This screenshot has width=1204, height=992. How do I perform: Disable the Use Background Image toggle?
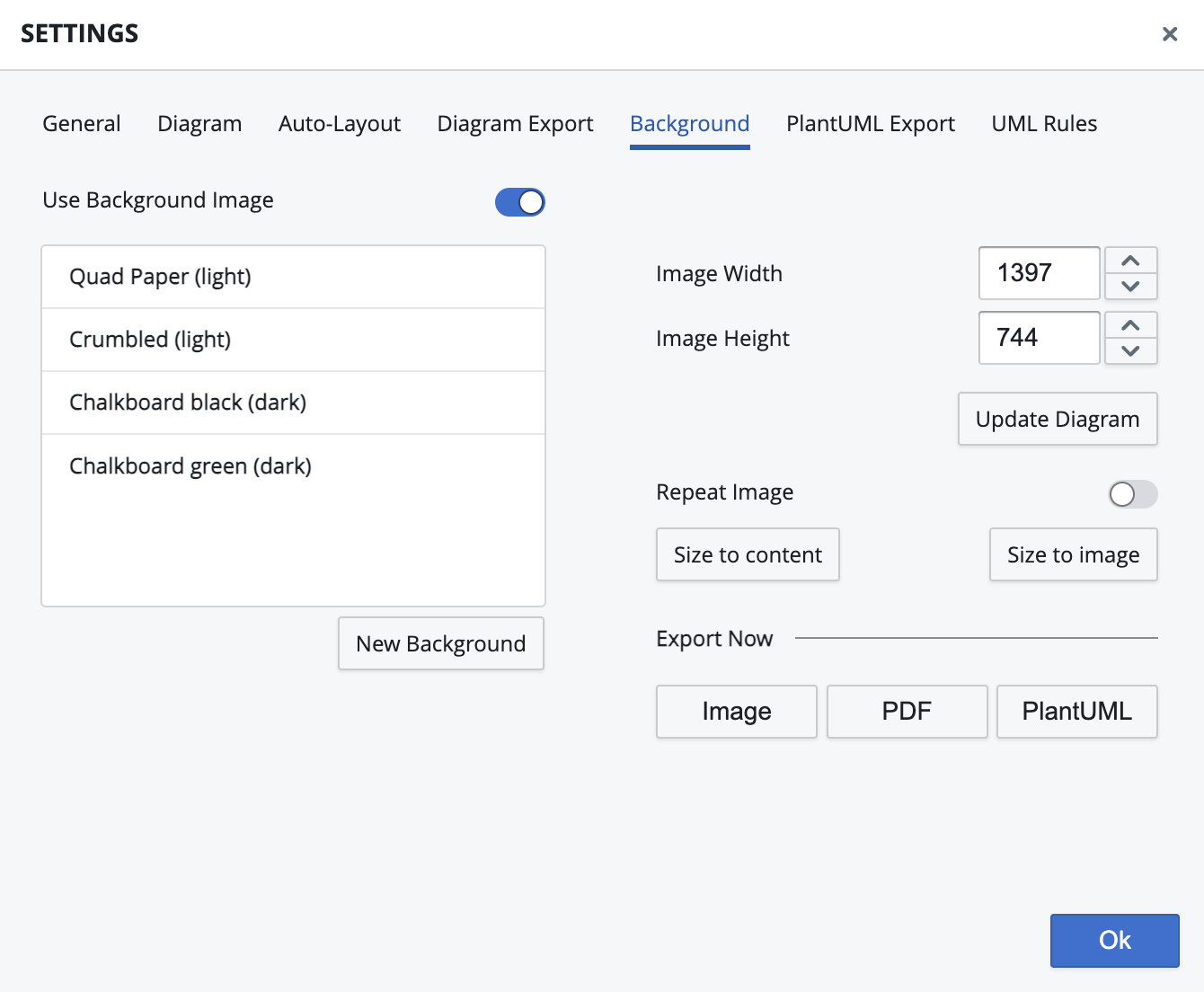coord(520,202)
